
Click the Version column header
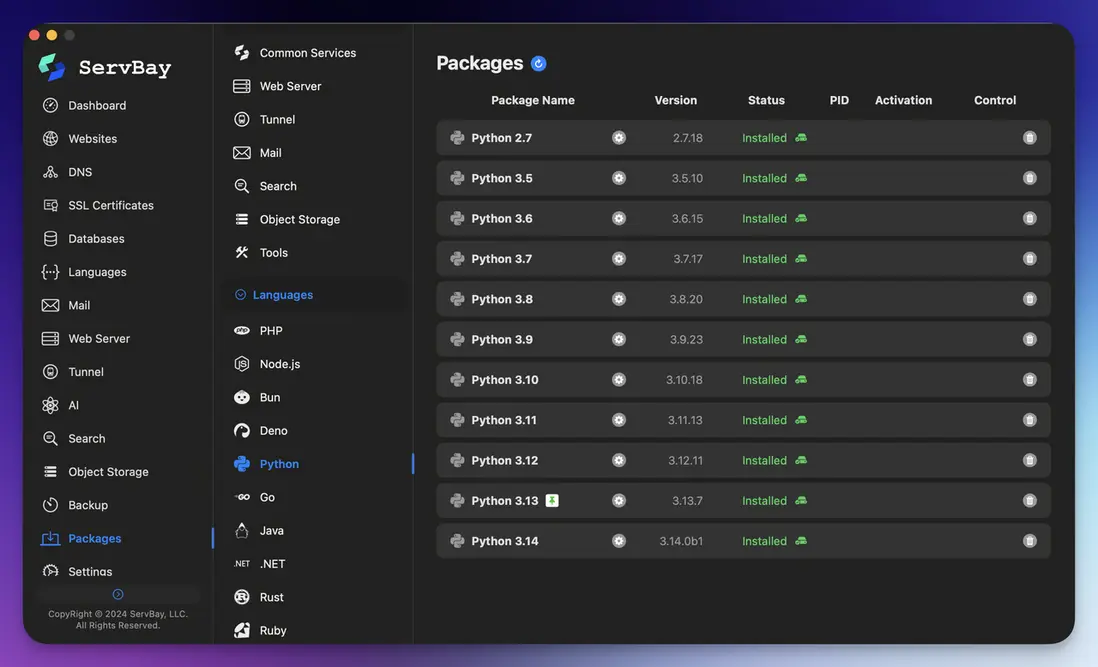[x=675, y=100]
